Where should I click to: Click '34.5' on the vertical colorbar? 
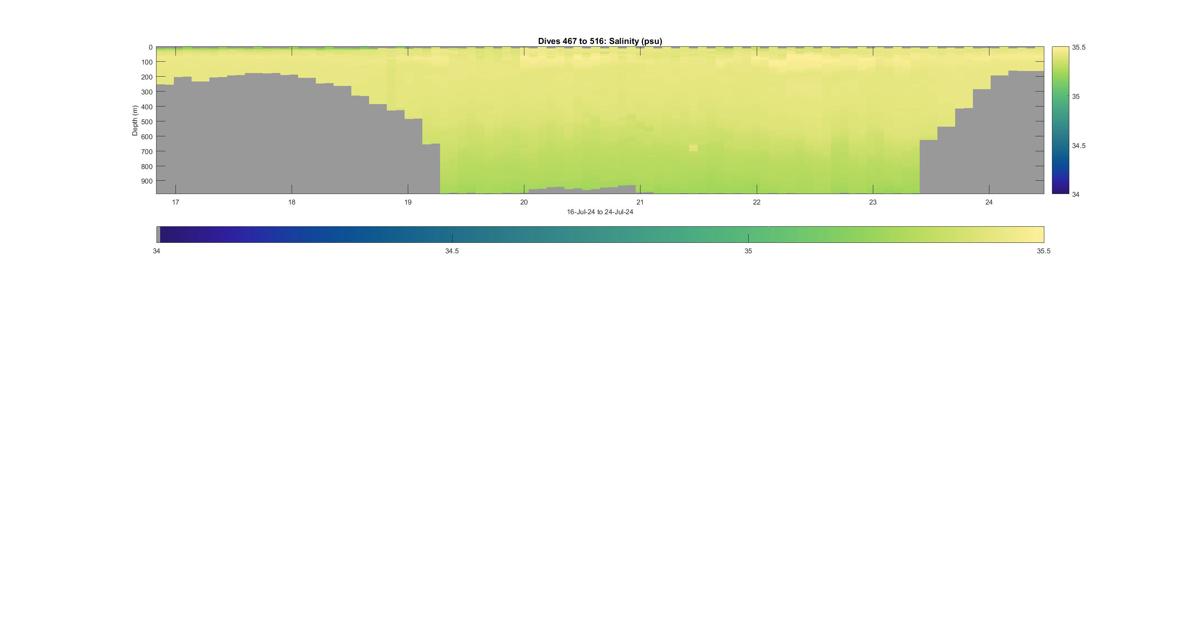point(1079,145)
